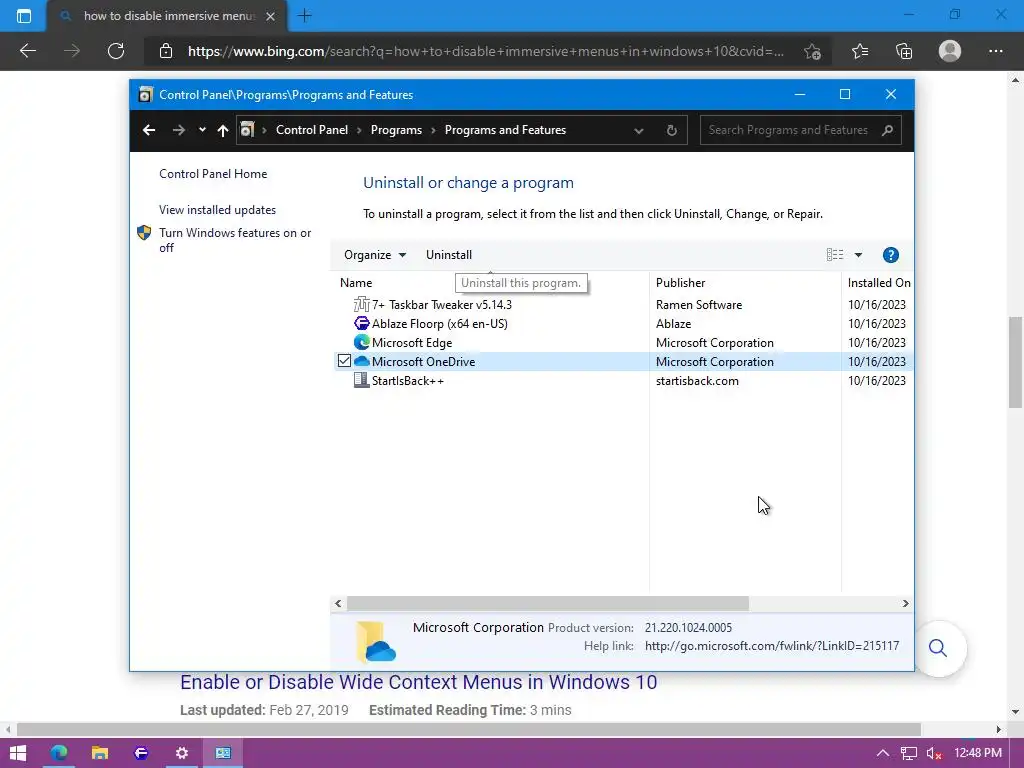
Task: Open Programs breadcrumb
Action: (x=396, y=130)
